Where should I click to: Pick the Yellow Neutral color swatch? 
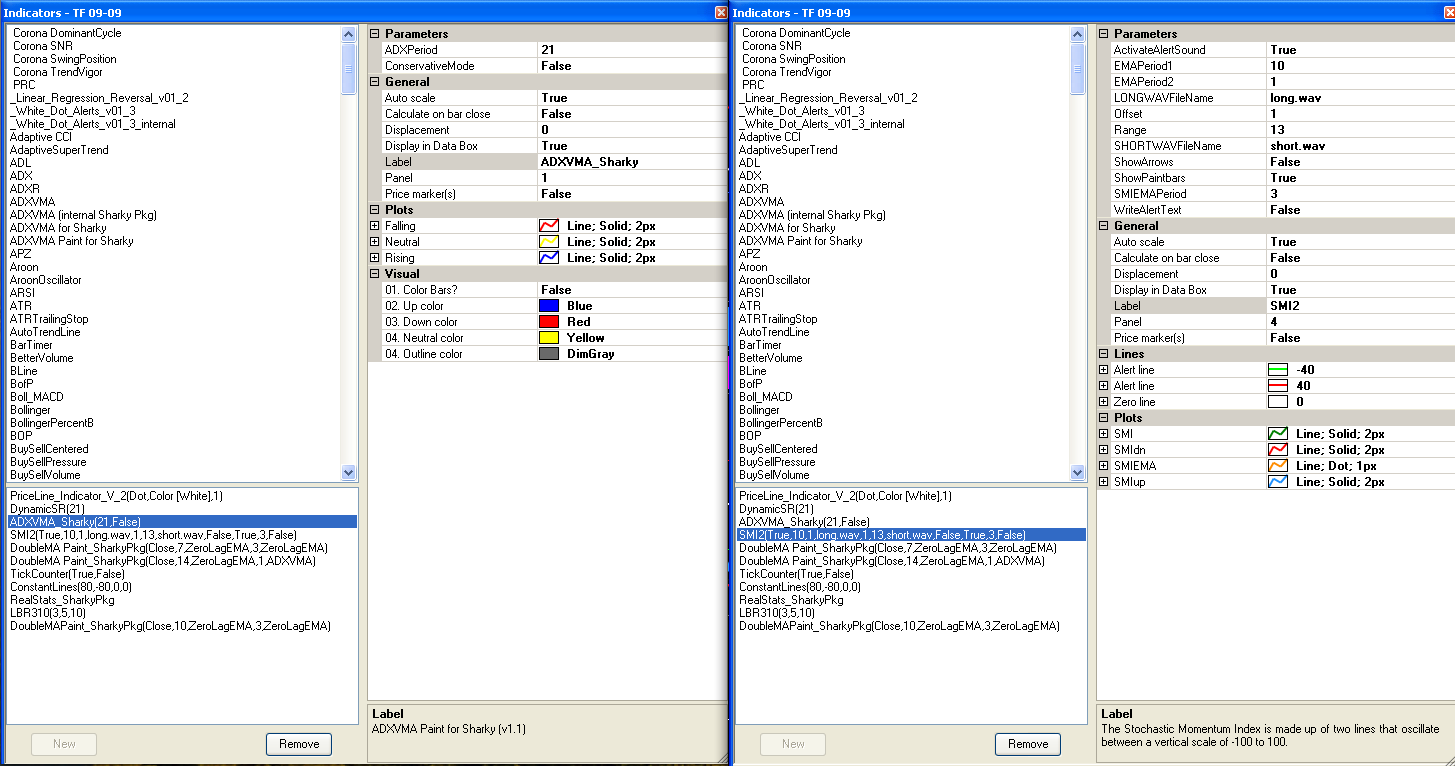(x=548, y=338)
